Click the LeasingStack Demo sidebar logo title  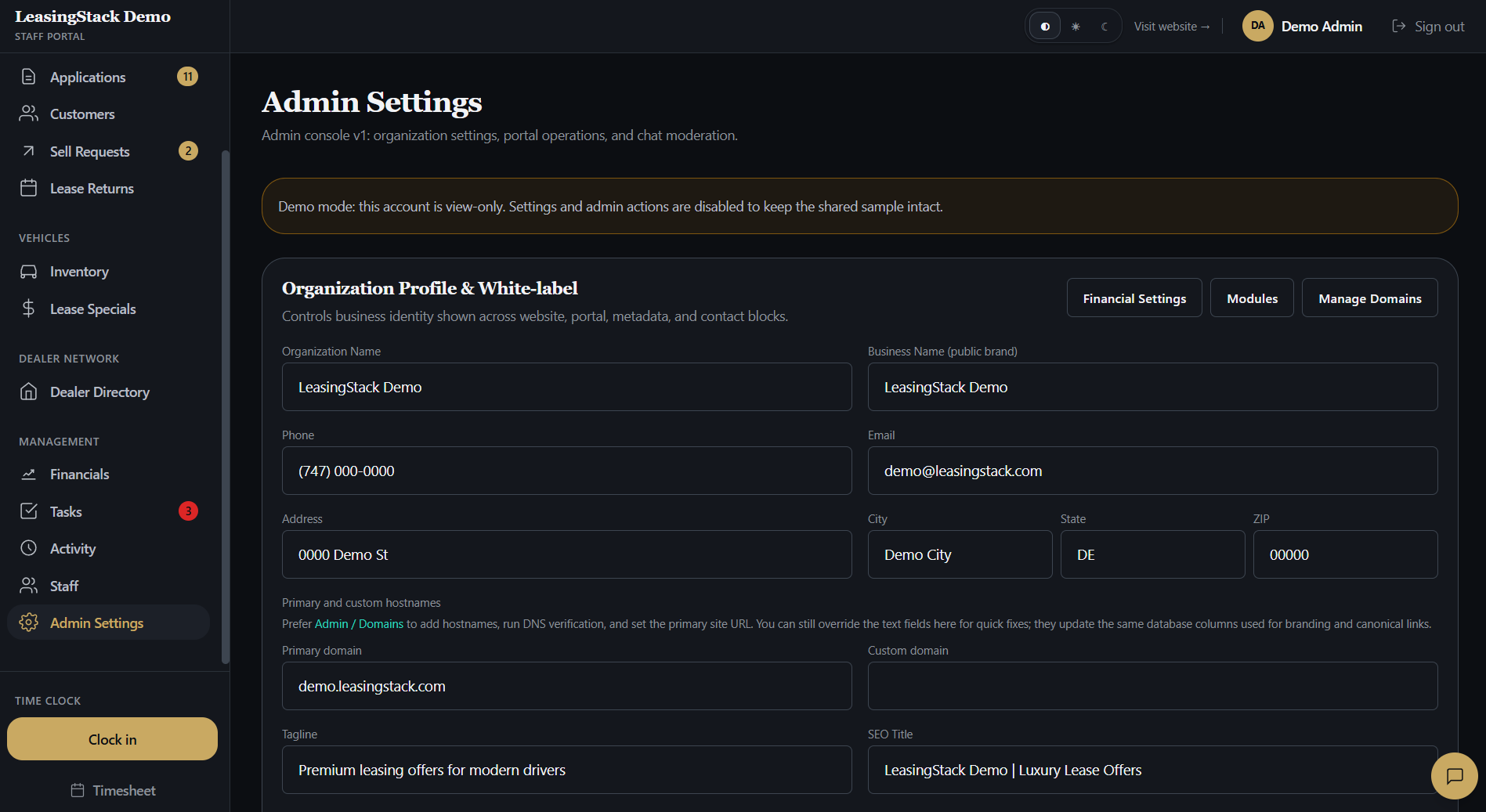click(x=92, y=16)
